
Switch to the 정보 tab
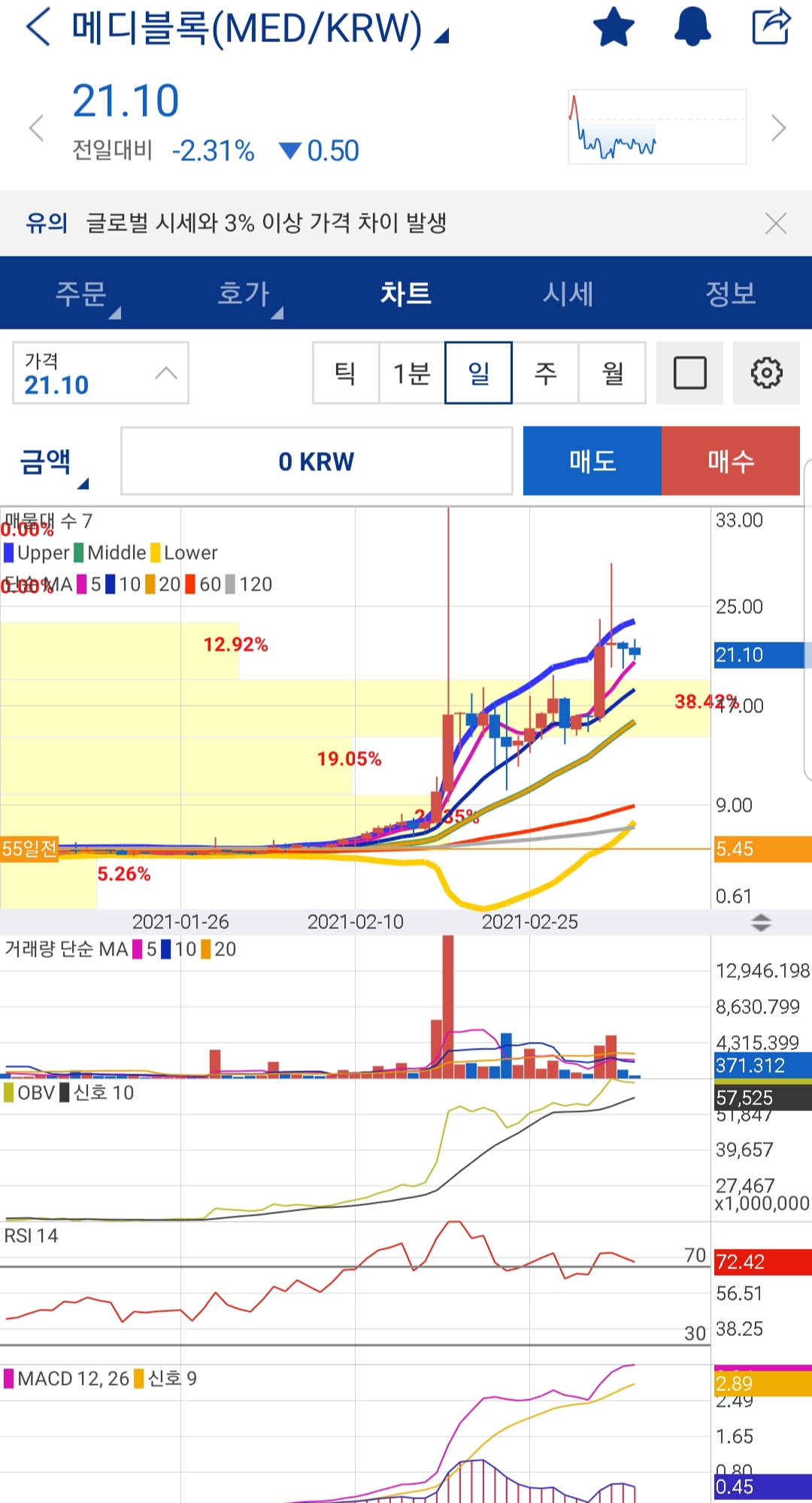[x=731, y=293]
